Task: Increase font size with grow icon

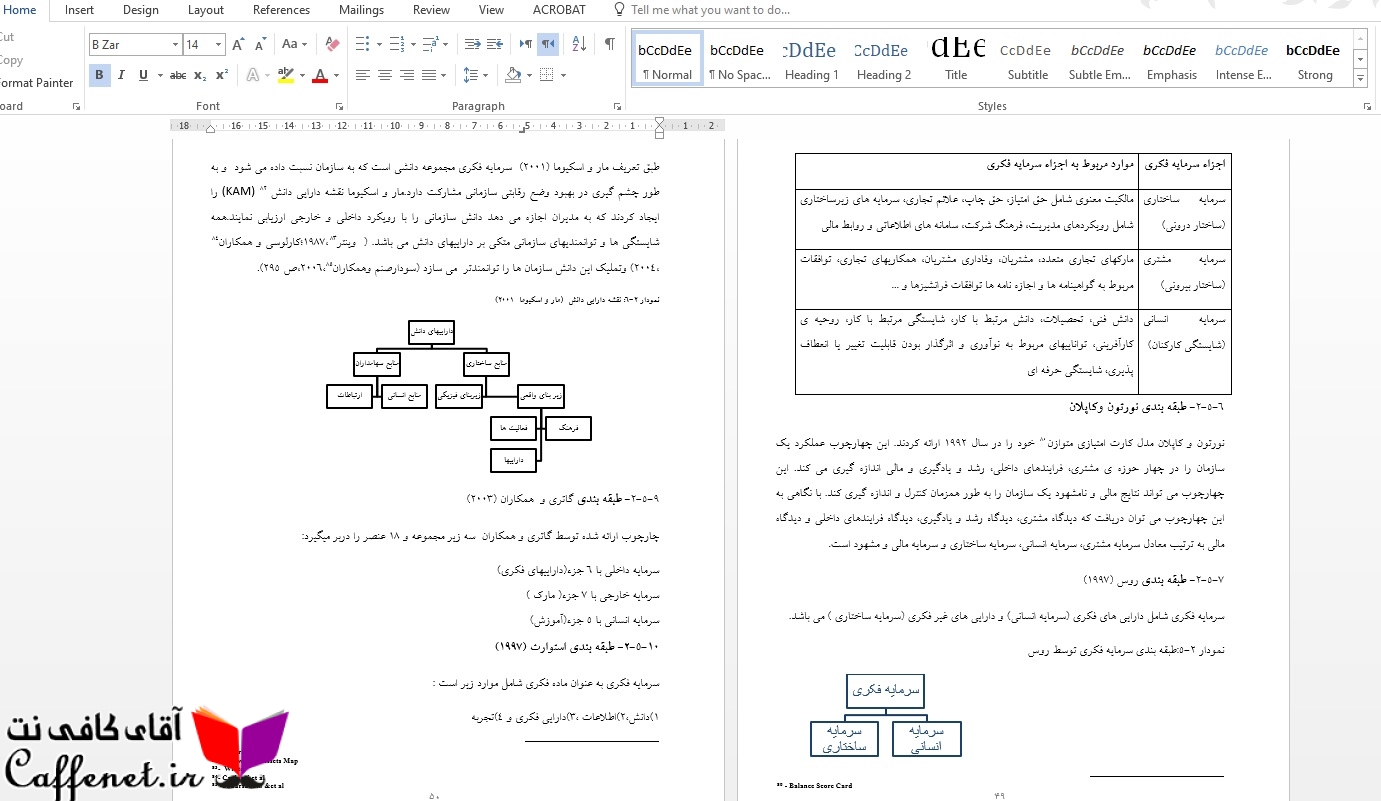Action: point(238,44)
